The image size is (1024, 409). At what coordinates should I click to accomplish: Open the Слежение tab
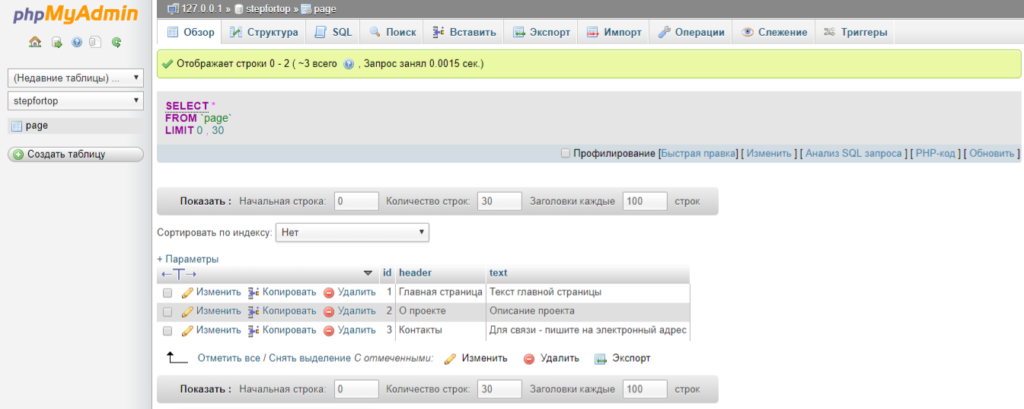775,32
